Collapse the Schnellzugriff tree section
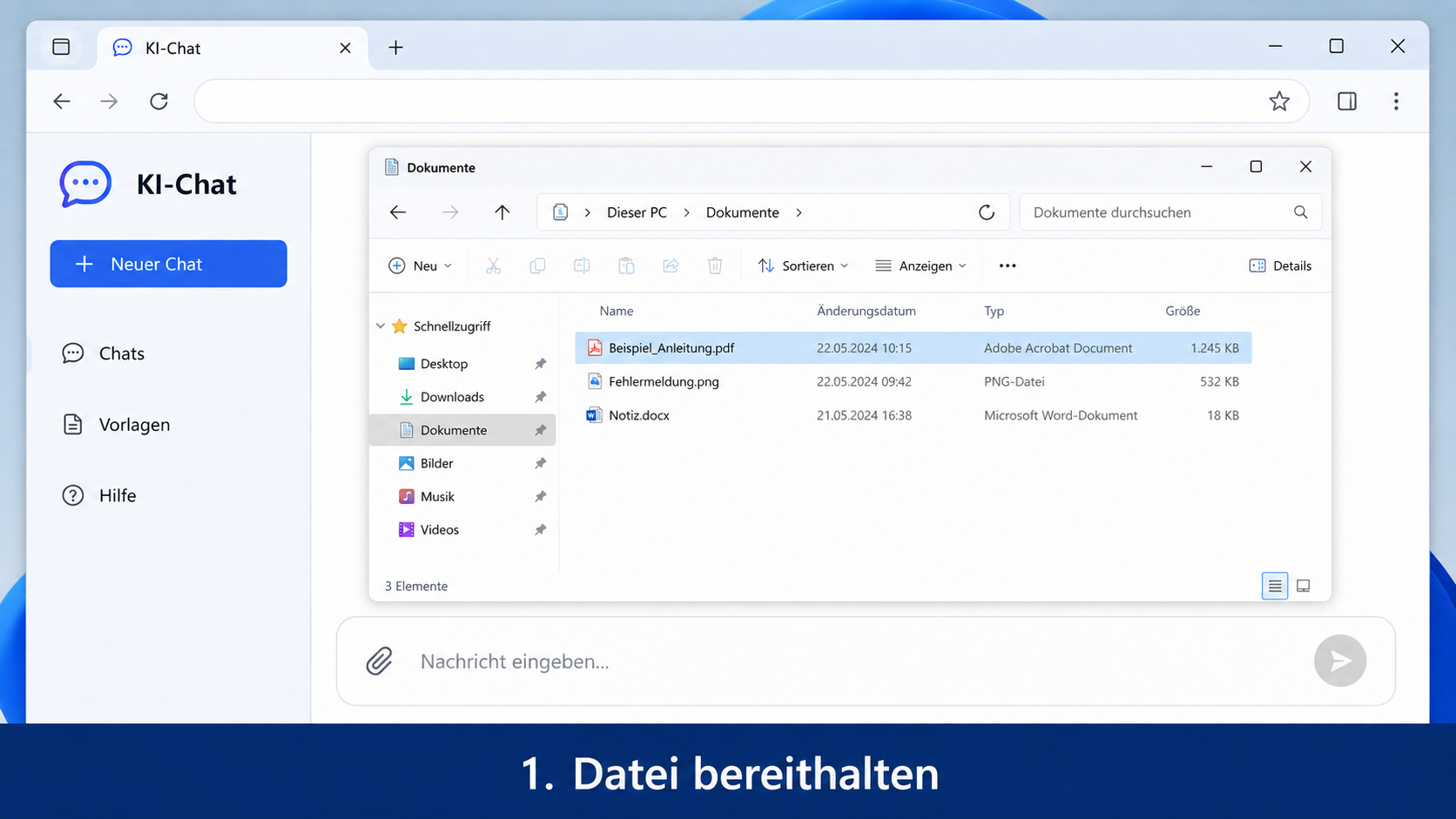Image resolution: width=1456 pixels, height=819 pixels. [381, 326]
